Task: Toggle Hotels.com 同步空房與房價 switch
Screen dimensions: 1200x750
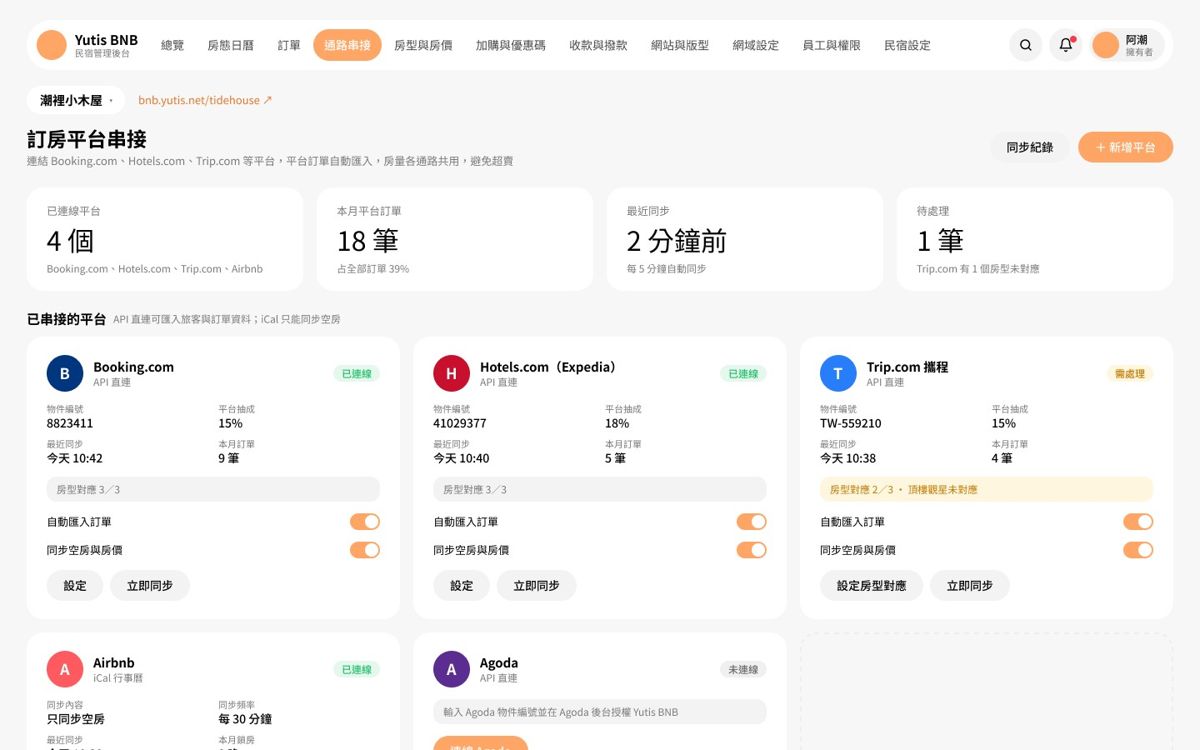Action: click(751, 550)
